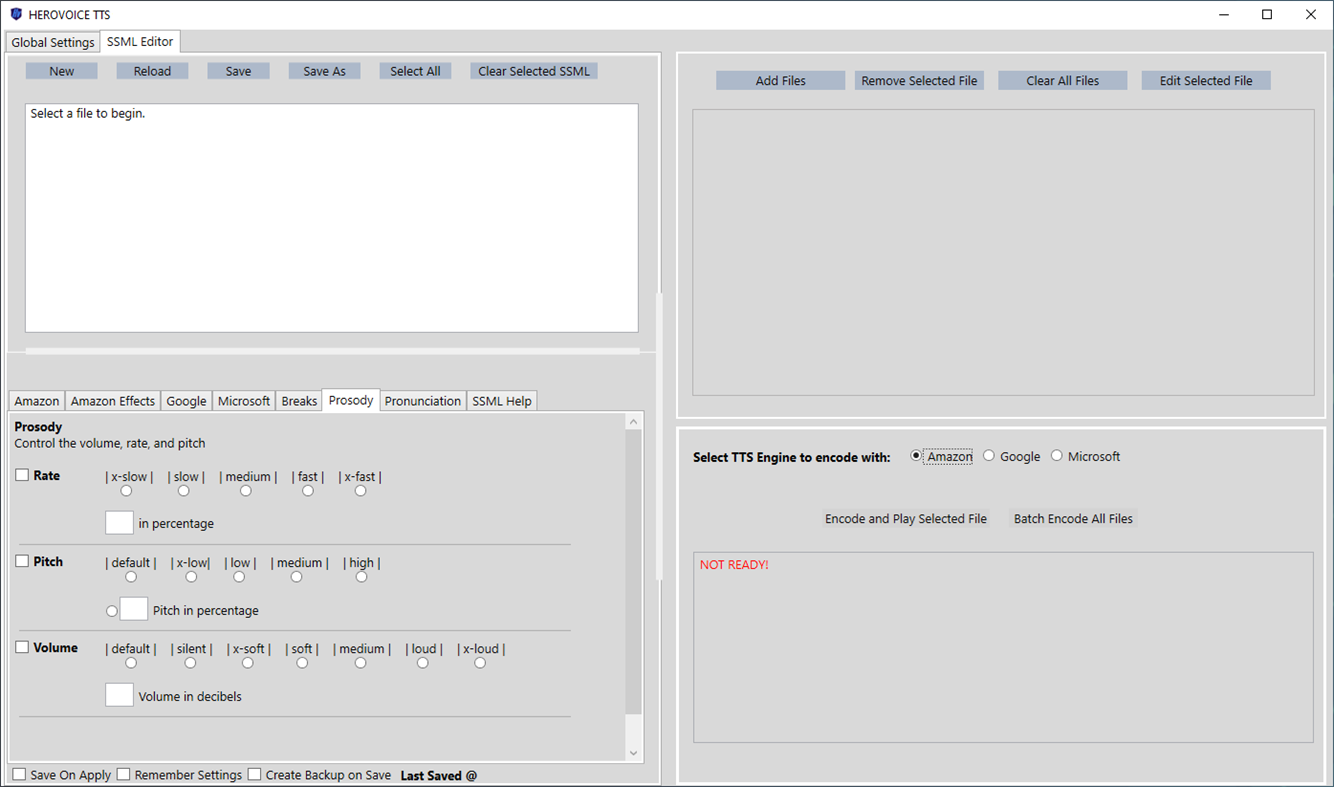Open the Amazon Effects tab
Screen dimensions: 1334x787
pyautogui.click(x=112, y=400)
